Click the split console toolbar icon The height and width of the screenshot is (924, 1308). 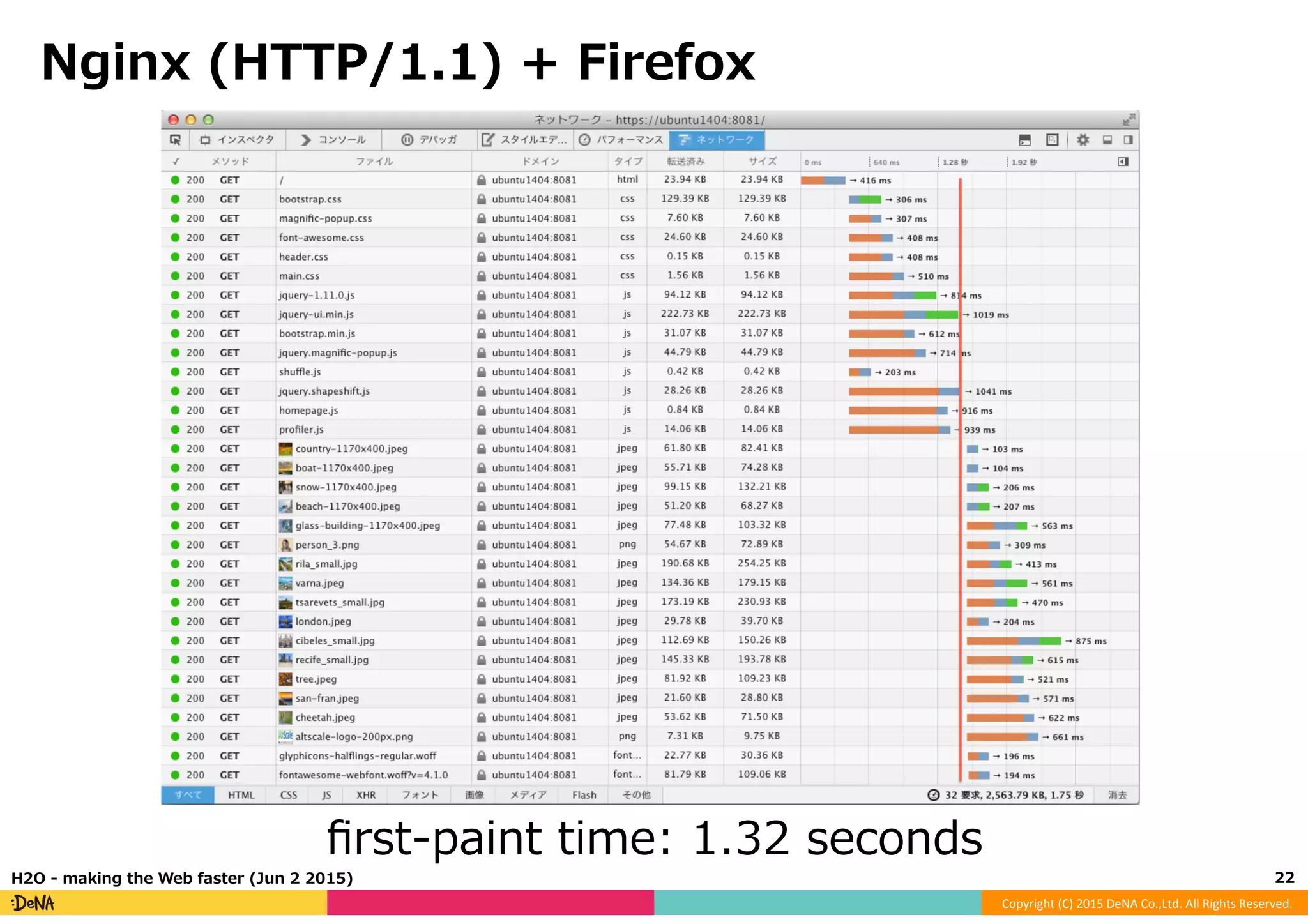click(x=1025, y=140)
